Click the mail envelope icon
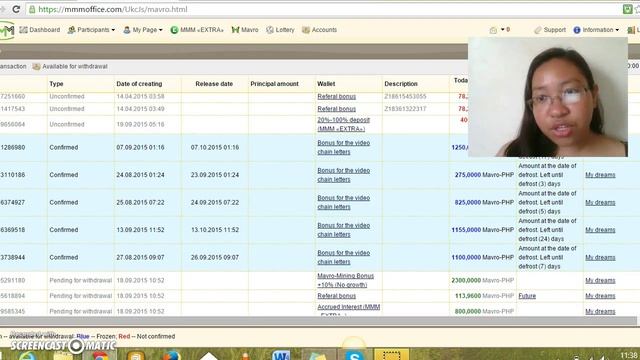Screen dimensions: 640x360 [493, 30]
